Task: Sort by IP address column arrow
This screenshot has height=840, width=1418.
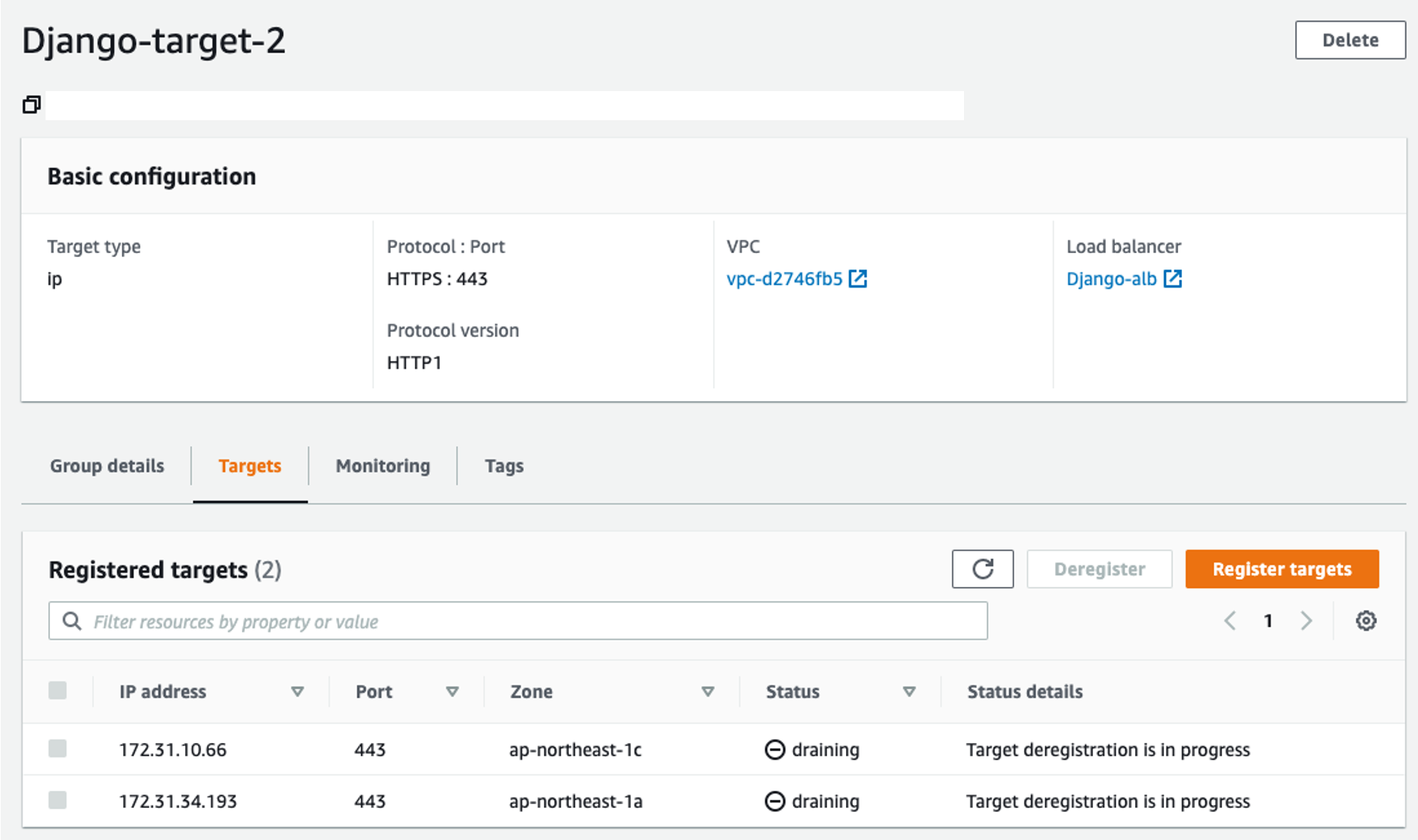Action: click(297, 691)
